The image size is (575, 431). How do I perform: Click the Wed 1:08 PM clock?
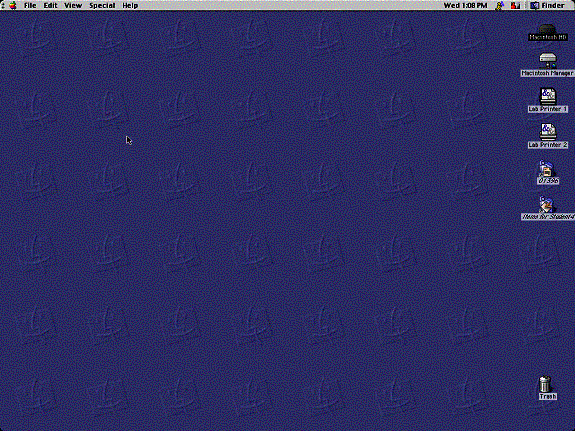coord(465,5)
